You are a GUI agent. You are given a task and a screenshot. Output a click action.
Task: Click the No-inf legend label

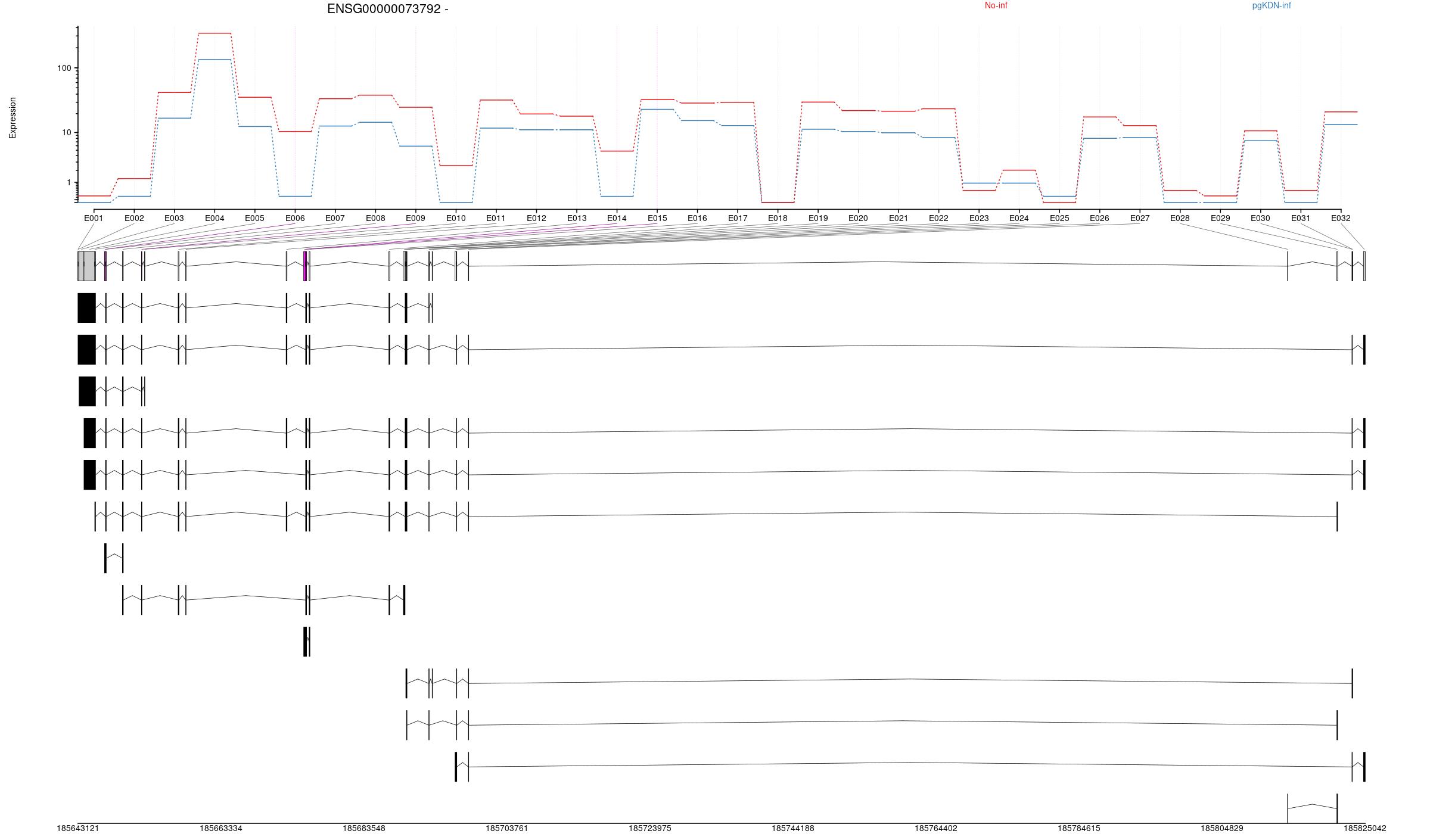tap(996, 5)
